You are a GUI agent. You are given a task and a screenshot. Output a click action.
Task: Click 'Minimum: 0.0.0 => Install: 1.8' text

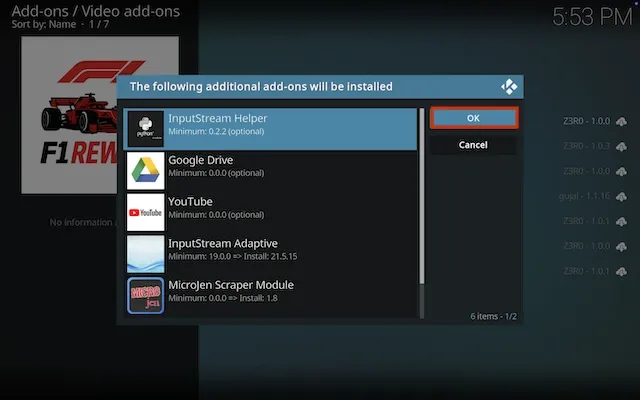pyautogui.click(x=223, y=298)
